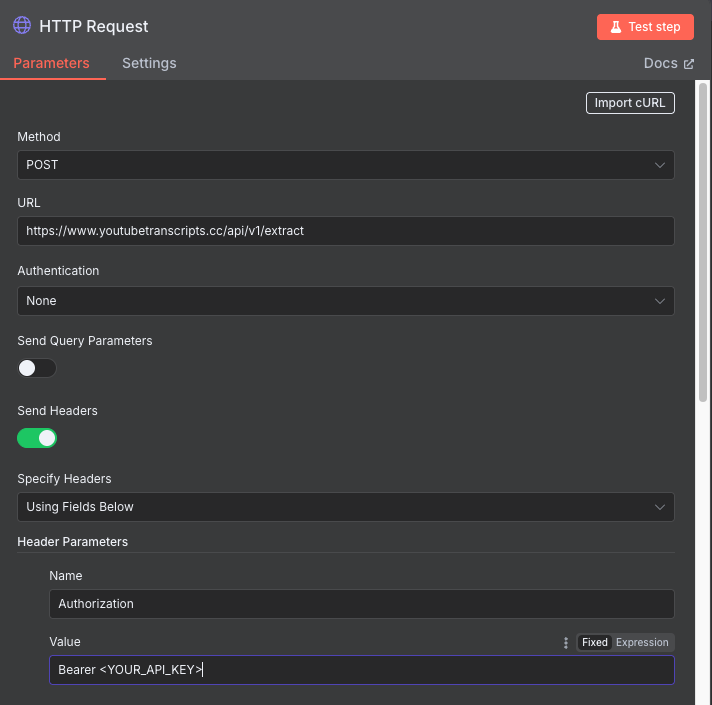The width and height of the screenshot is (712, 705).
Task: Click the HTTP Request node title
Action: tap(94, 26)
